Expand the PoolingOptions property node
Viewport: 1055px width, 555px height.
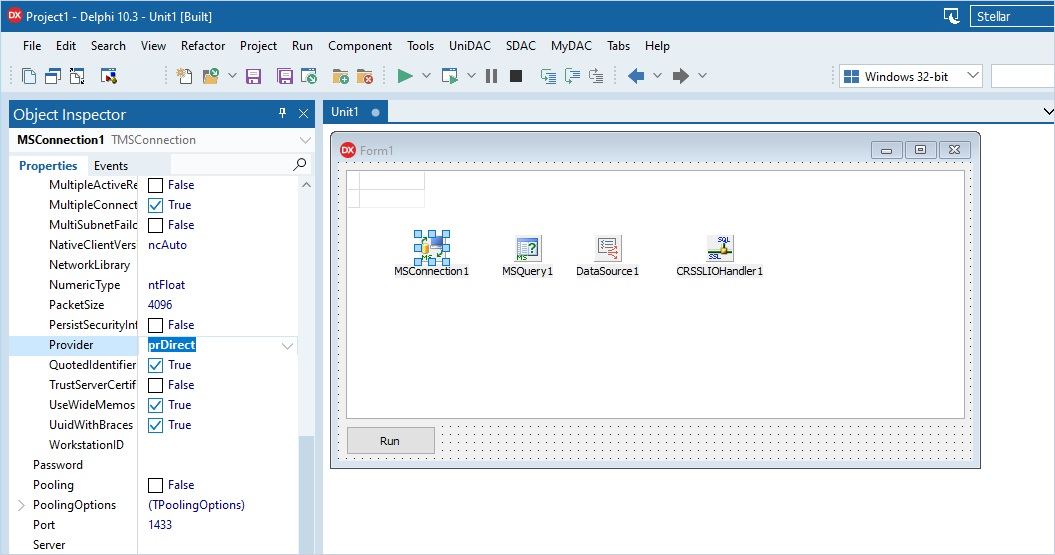click(21, 505)
